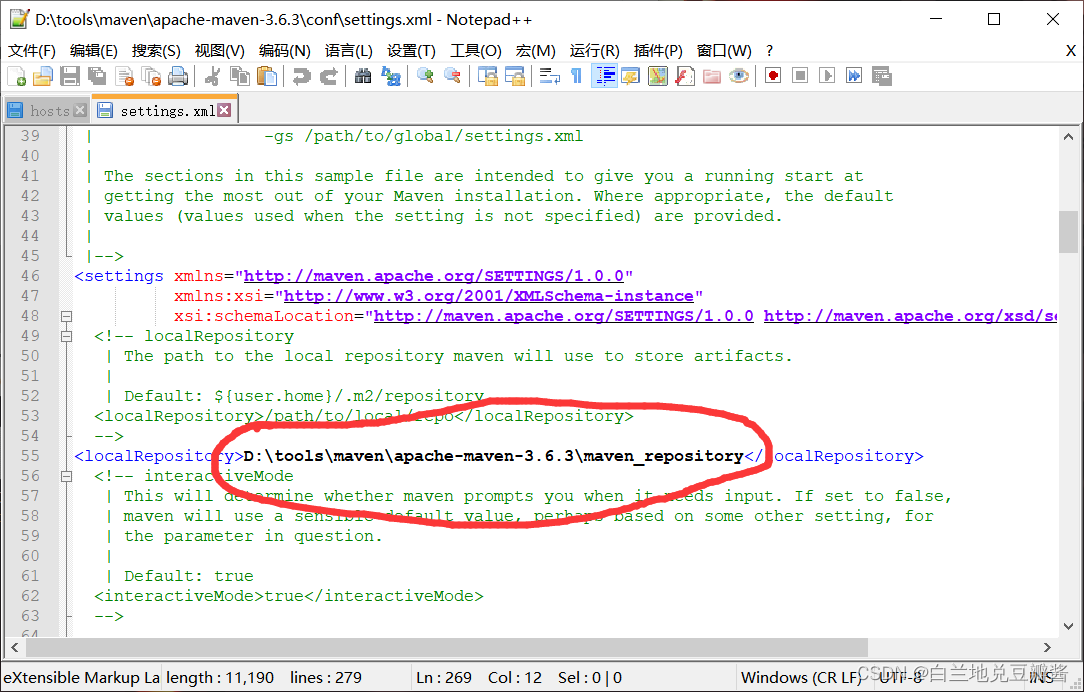Click the horizontal scrollbar right arrow
Screen dimensions: 1084x692
[1047, 648]
